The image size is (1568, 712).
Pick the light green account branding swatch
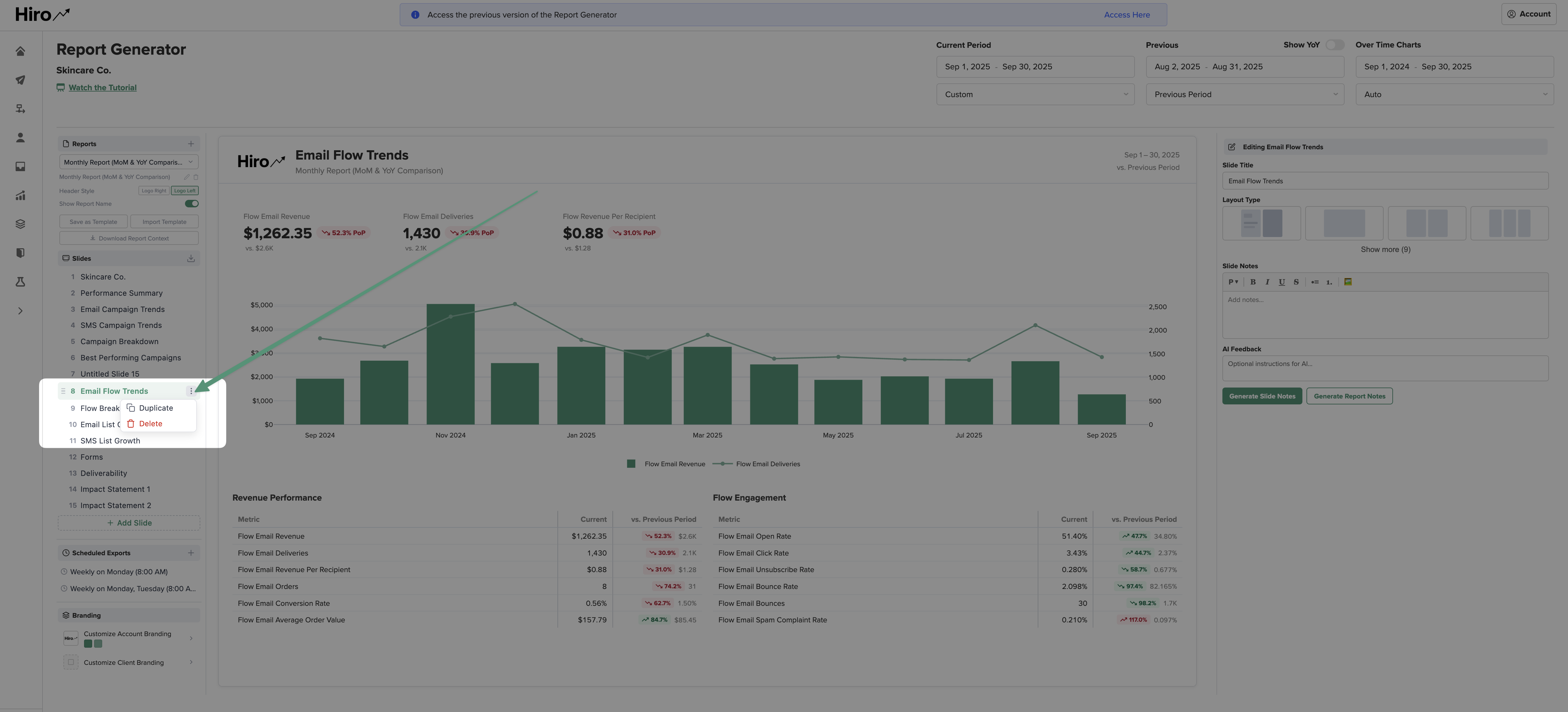click(x=98, y=644)
